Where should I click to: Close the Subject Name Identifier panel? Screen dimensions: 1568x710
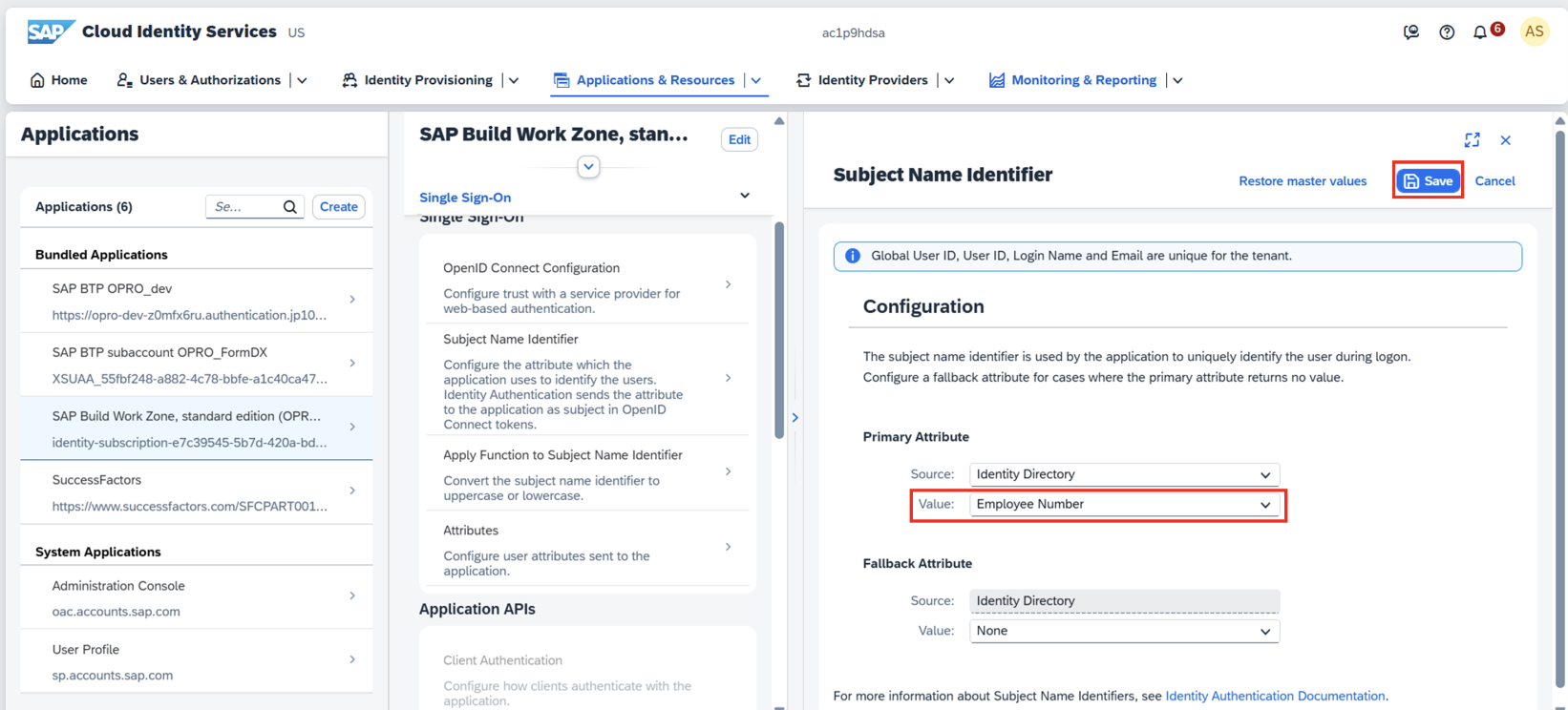(1506, 140)
